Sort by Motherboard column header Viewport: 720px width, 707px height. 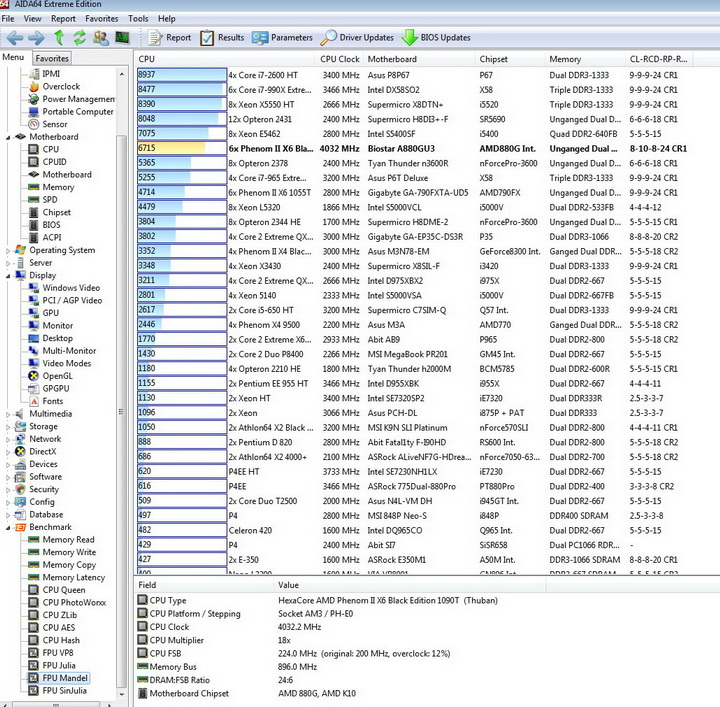click(x=420, y=59)
